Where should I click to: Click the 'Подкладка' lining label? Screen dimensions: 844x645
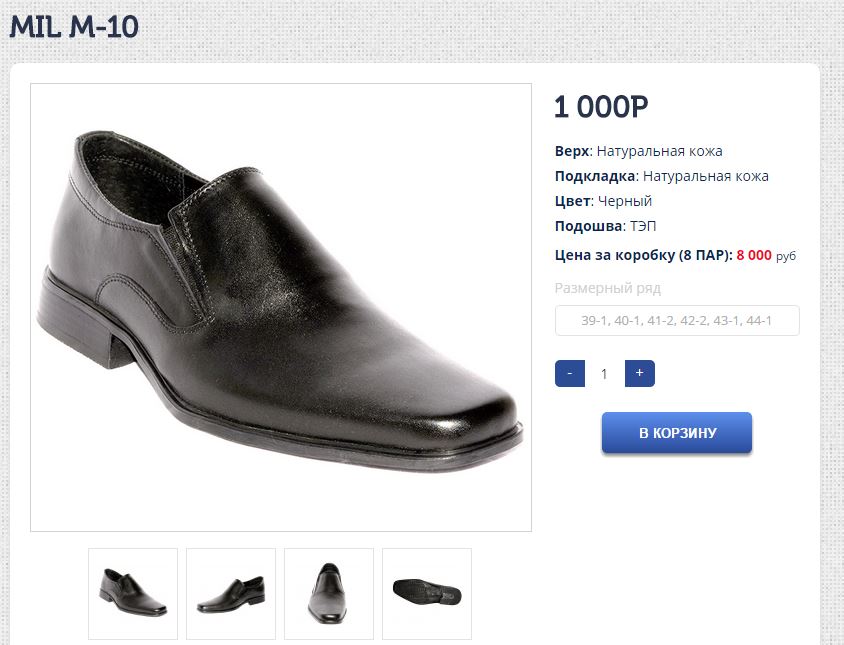tap(595, 176)
